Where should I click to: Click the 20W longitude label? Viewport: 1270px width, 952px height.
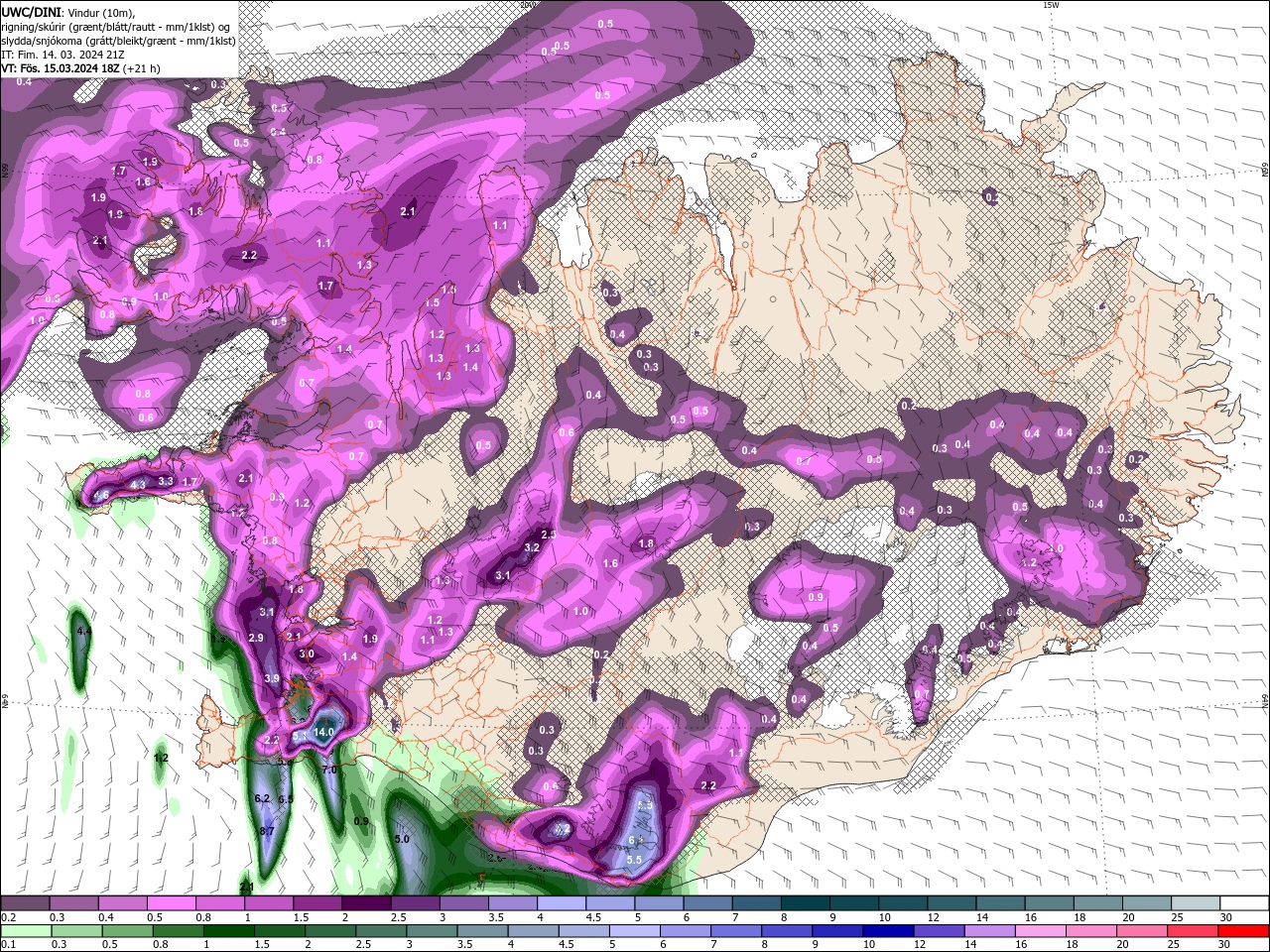(x=527, y=5)
